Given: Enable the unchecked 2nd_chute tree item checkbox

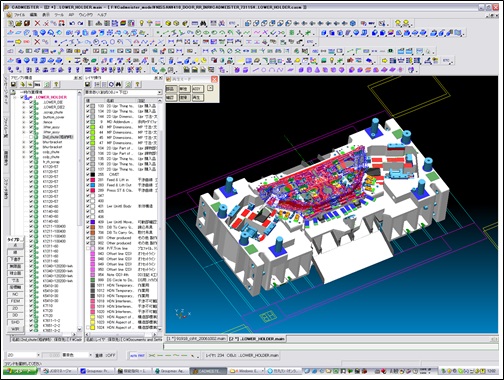Looking at the screenshot, I should [31, 137].
